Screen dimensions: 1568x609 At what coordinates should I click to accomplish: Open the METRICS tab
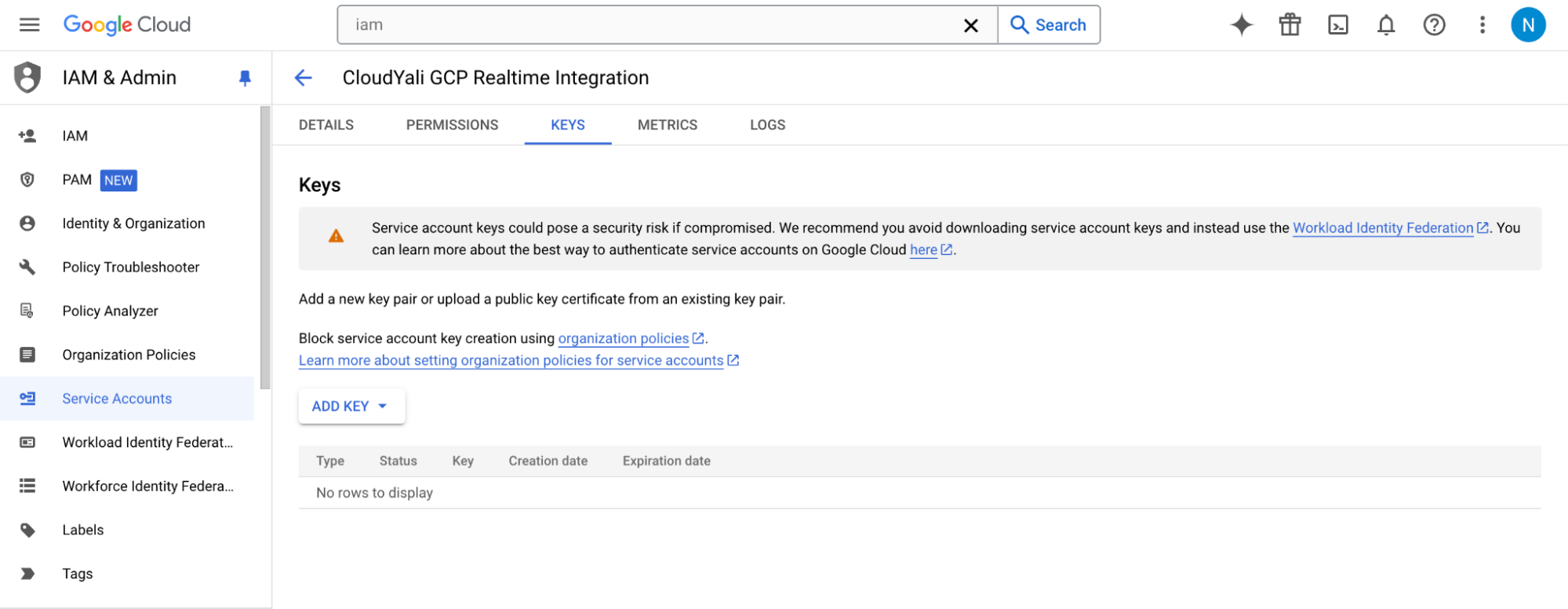[x=668, y=125]
